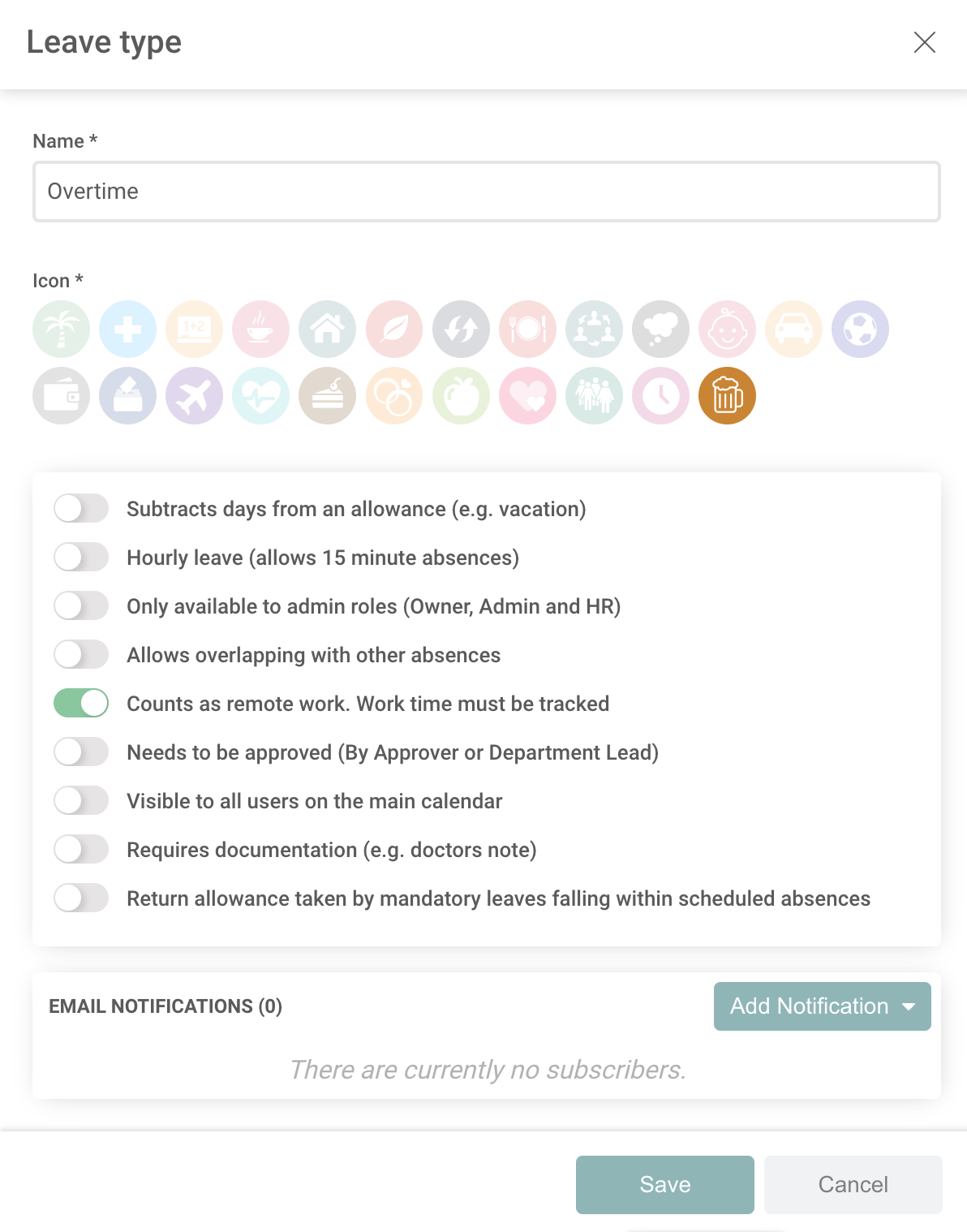Select the palm tree vacation icon
This screenshot has height=1232, width=967.
(62, 330)
